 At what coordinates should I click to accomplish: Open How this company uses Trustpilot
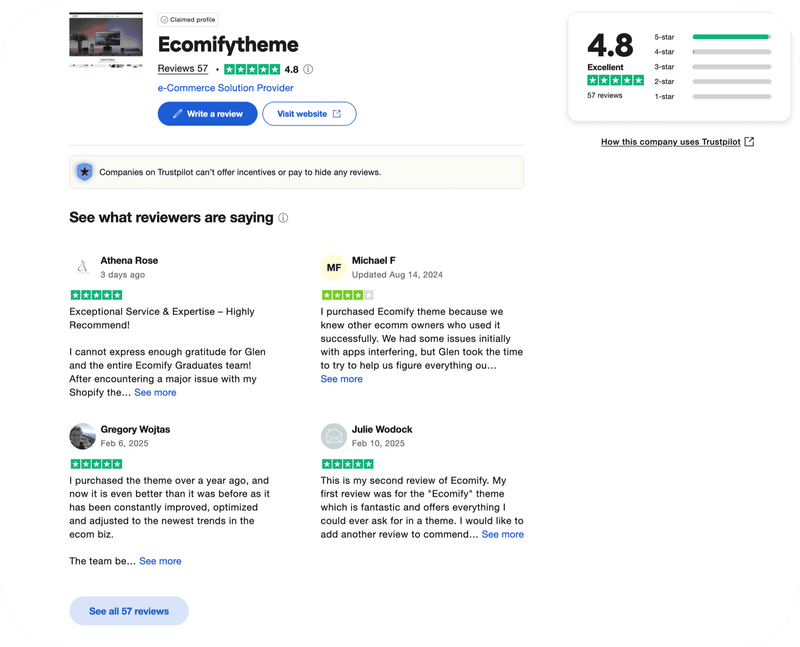[x=677, y=142]
